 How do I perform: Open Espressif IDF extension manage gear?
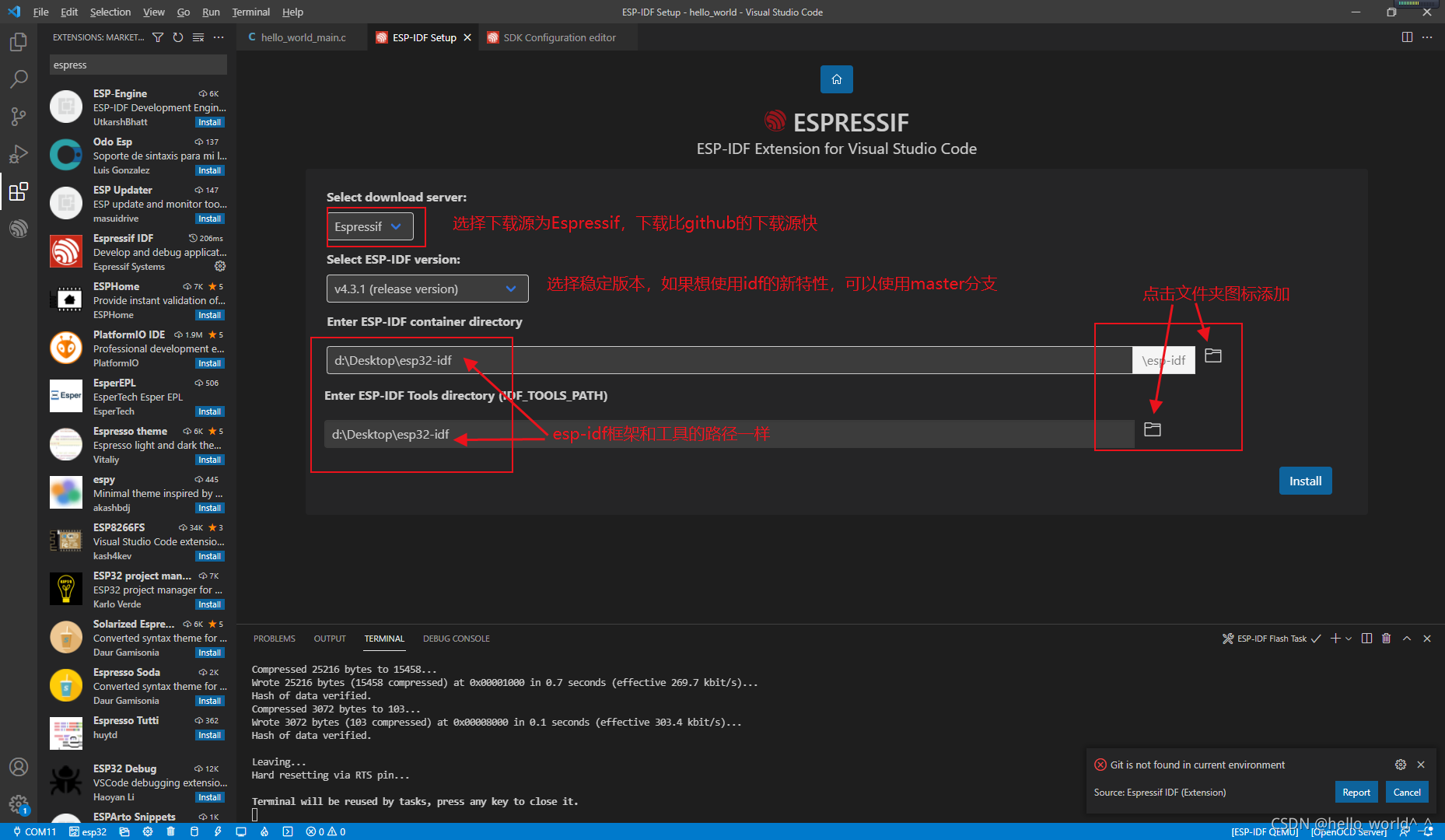pyautogui.click(x=220, y=266)
